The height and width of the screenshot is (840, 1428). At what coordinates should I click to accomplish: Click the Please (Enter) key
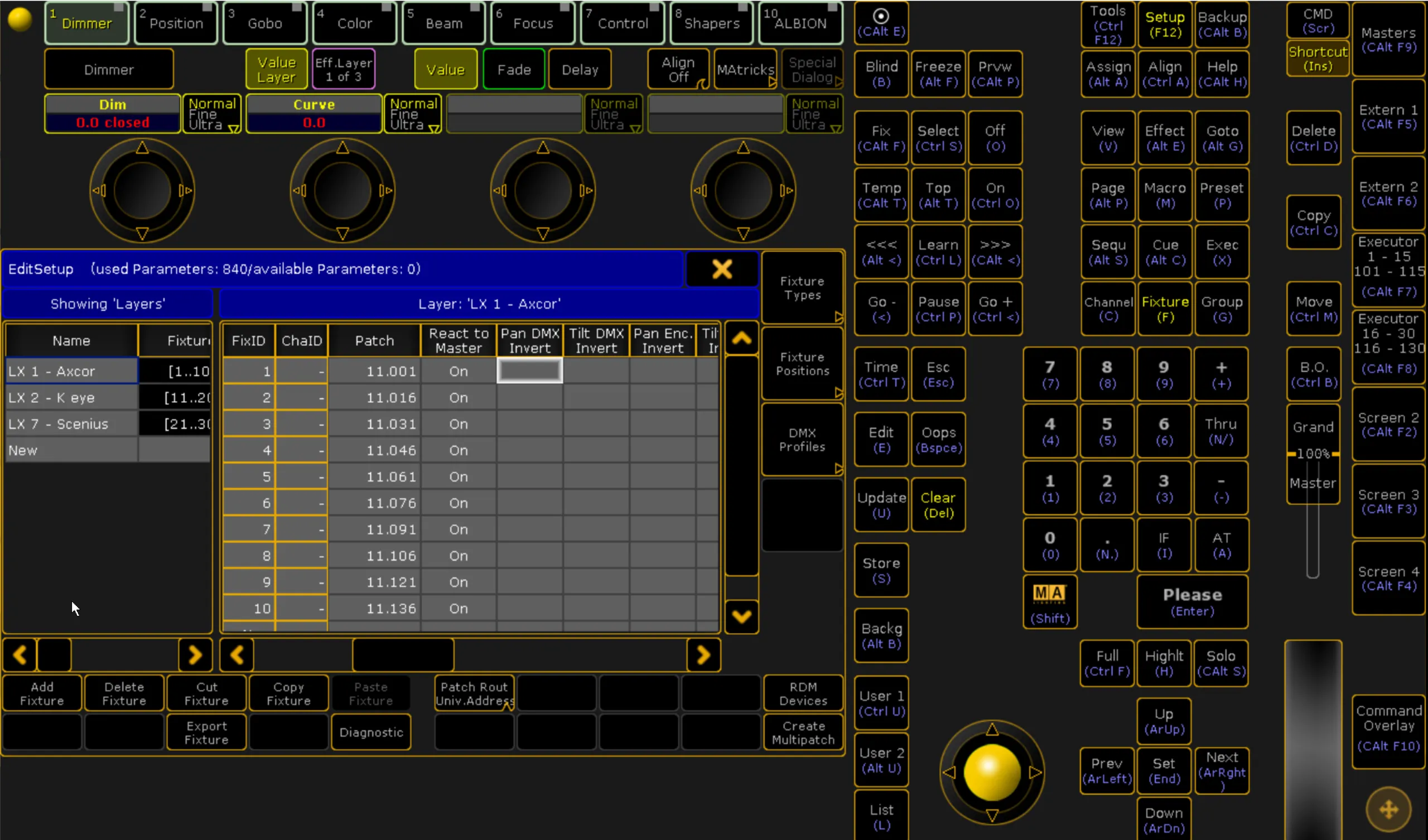tap(1192, 602)
